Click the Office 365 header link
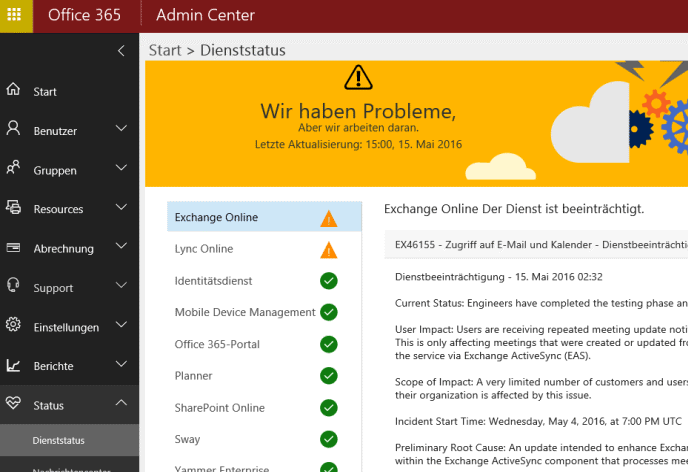This screenshot has width=688, height=472. [x=84, y=15]
